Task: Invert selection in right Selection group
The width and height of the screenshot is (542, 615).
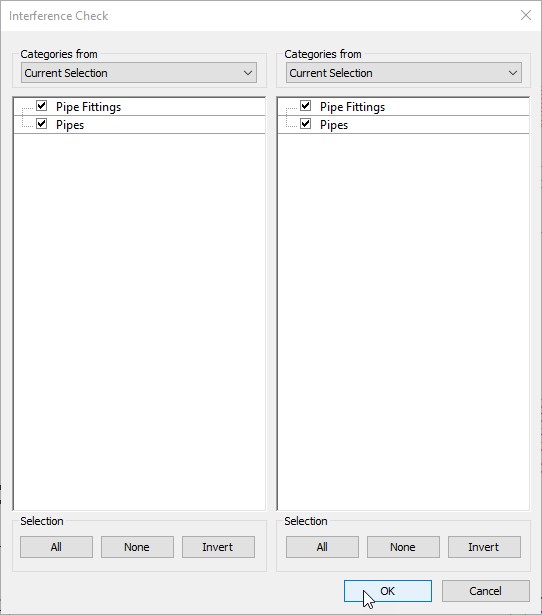Action: click(x=484, y=547)
